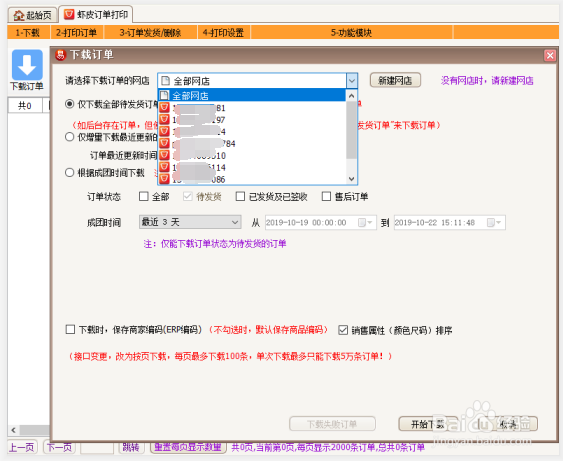Screen dimensions: 563x461
Task: Check the 已发货及已签收 checkbox
Action: point(240,196)
